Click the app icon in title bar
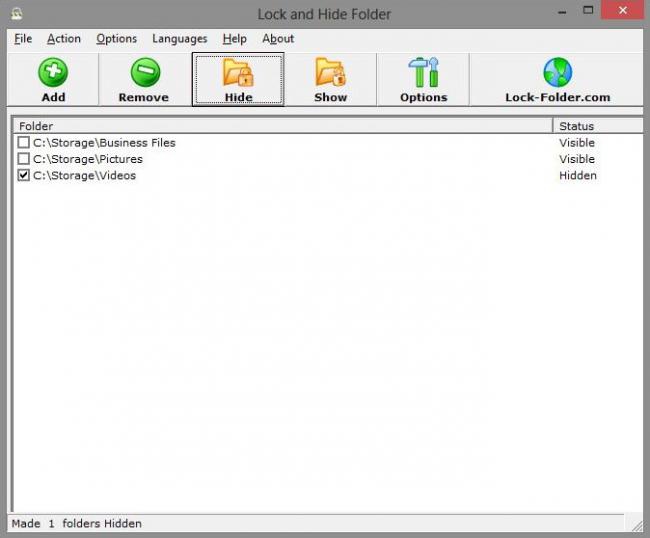Viewport: 650px width, 538px height. pyautogui.click(x=17, y=14)
